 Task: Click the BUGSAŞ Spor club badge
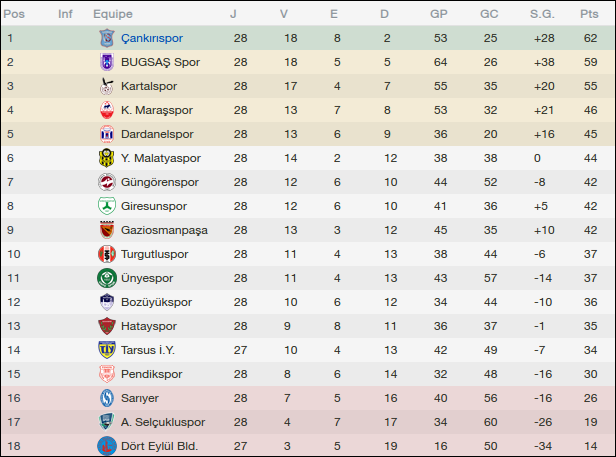(x=106, y=62)
